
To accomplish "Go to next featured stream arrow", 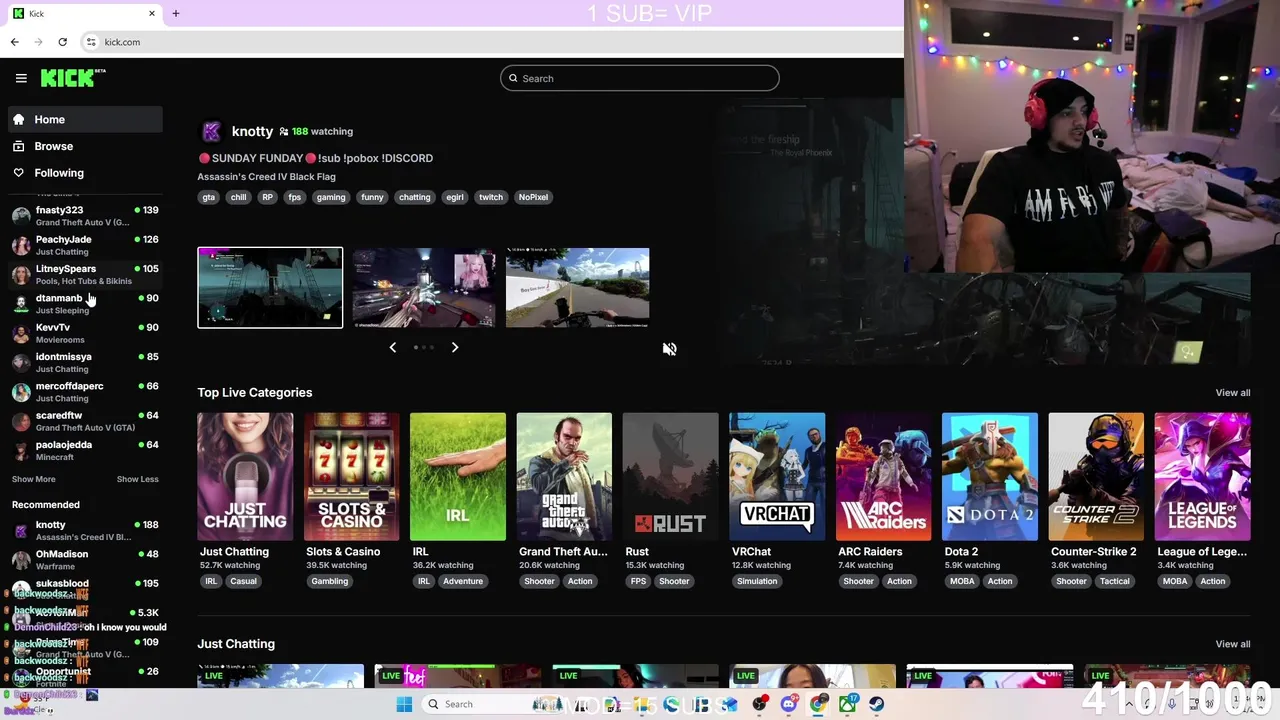I will point(454,347).
